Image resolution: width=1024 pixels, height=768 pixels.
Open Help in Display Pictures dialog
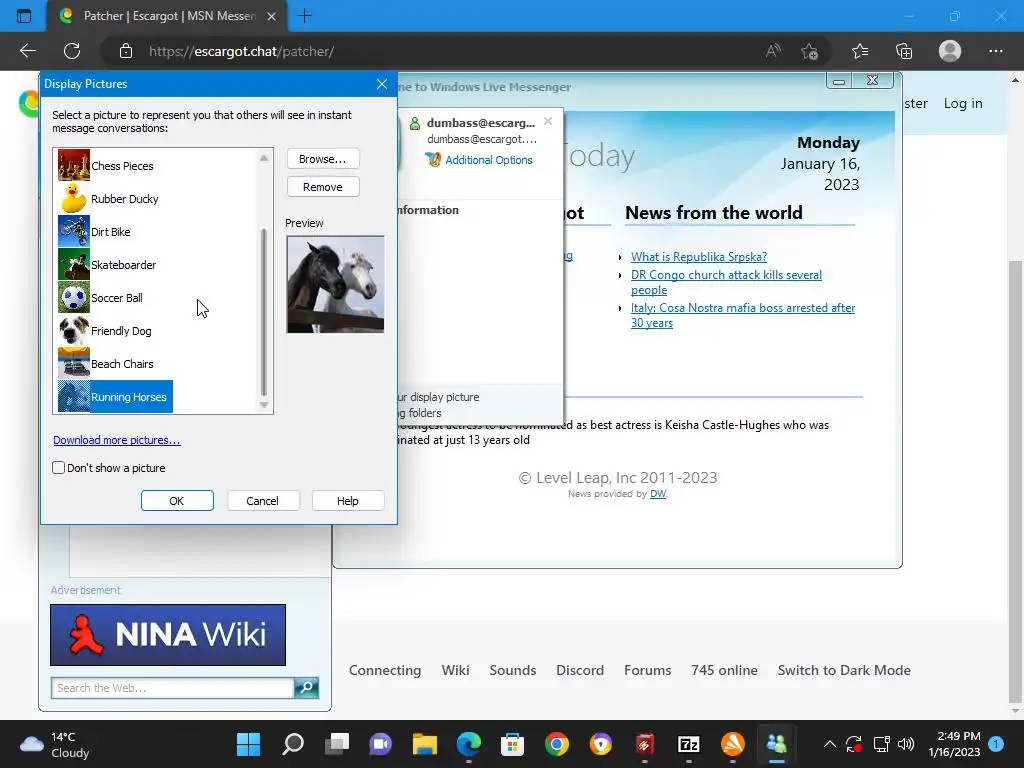point(347,500)
